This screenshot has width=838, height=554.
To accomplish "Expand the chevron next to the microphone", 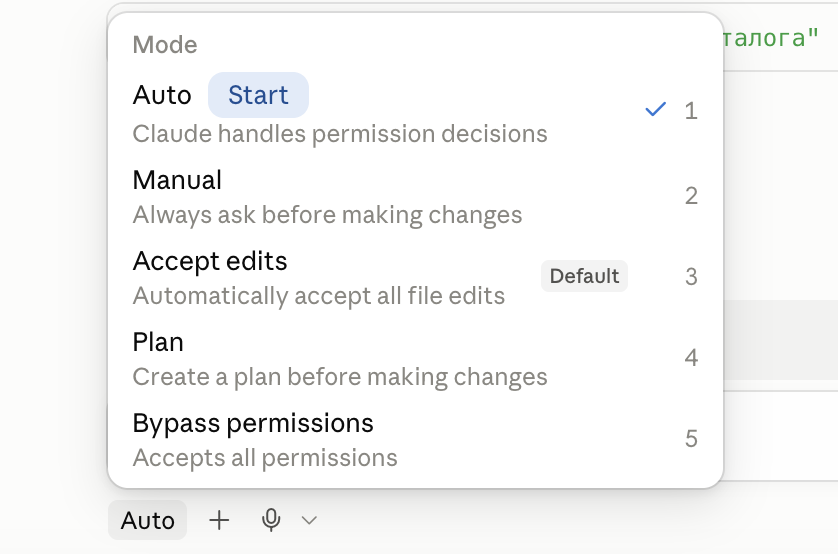I will click(309, 520).
